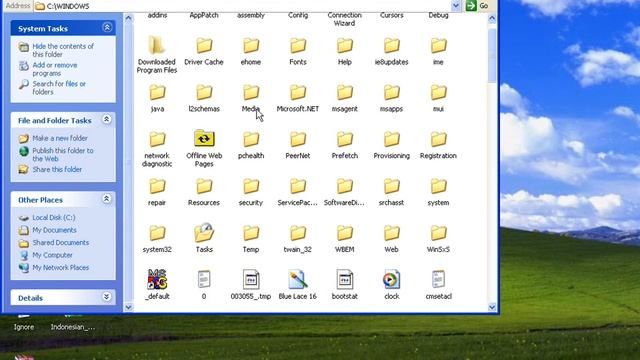Select the repair folder
The height and width of the screenshot is (360, 640).
pyautogui.click(x=157, y=192)
